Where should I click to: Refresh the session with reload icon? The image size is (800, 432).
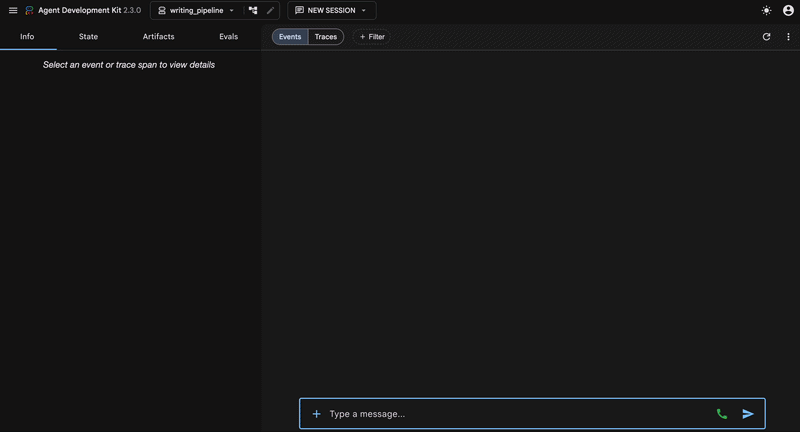point(766,37)
